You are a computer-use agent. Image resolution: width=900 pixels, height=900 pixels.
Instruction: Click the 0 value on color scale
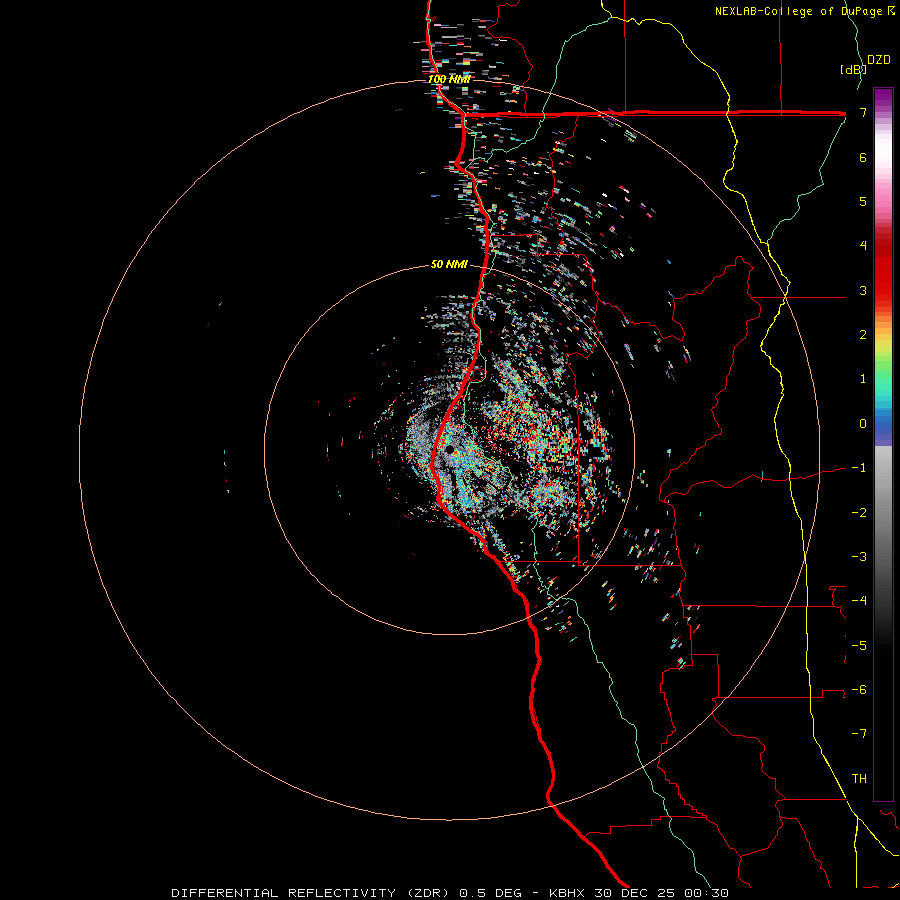pos(863,424)
